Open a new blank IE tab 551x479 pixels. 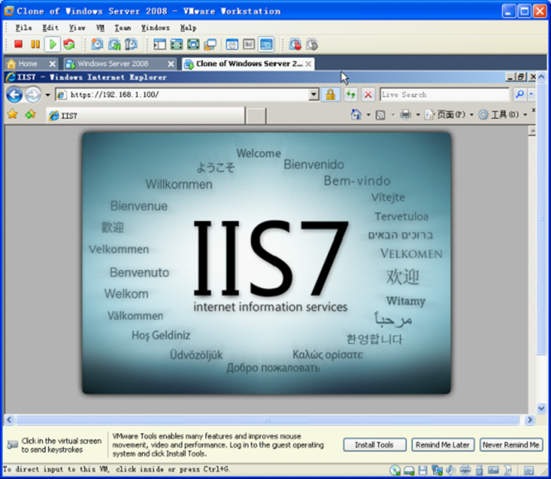[x=255, y=116]
